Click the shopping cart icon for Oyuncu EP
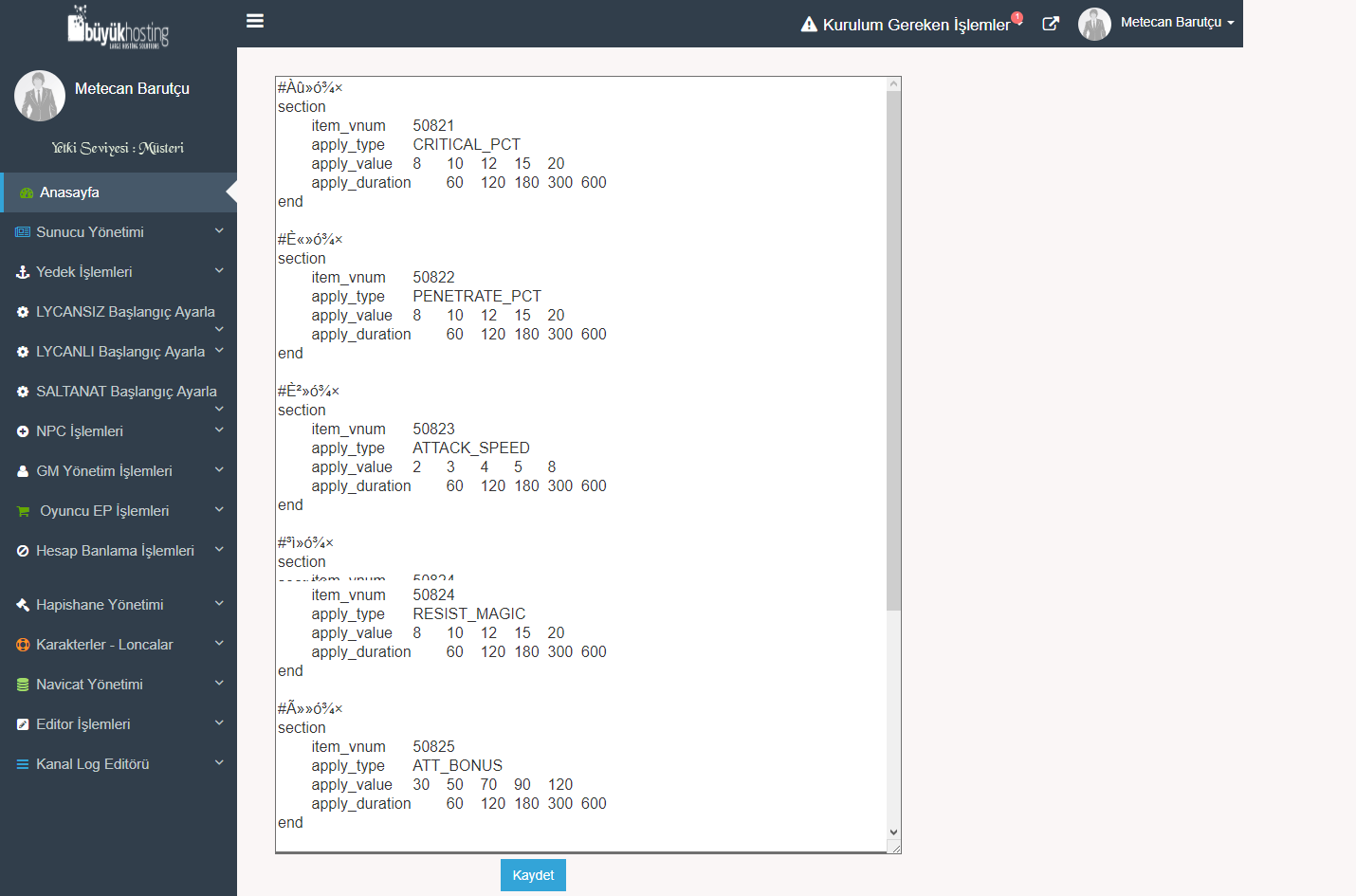 pyautogui.click(x=24, y=511)
